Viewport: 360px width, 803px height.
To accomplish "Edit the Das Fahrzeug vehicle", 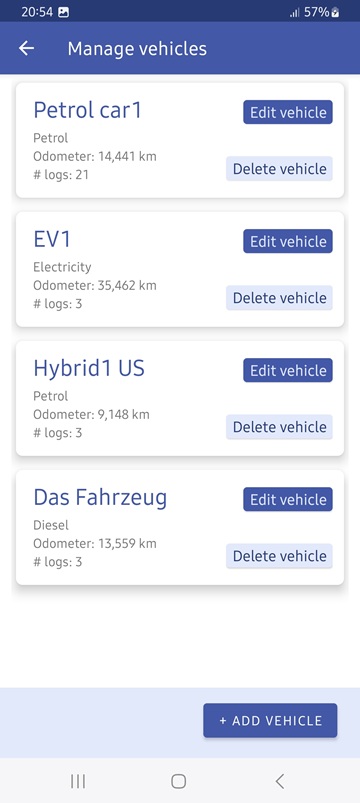I will click(288, 499).
